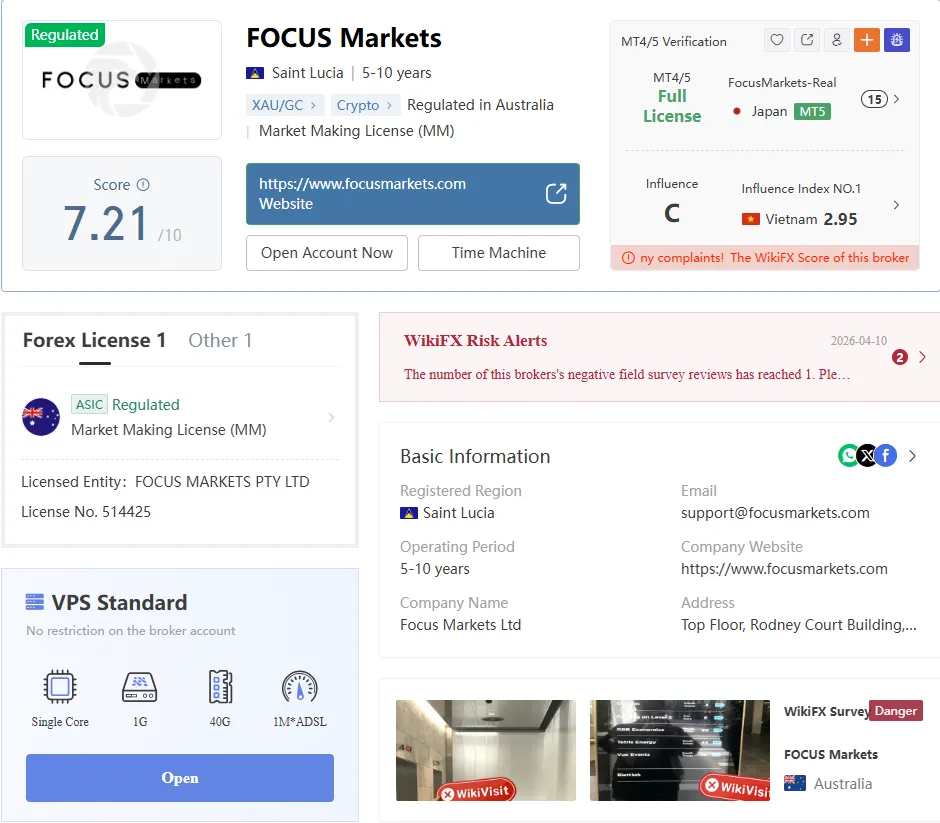Screen dimensions: 940x823
Task: Click external link icon on website banner
Action: pos(556,194)
